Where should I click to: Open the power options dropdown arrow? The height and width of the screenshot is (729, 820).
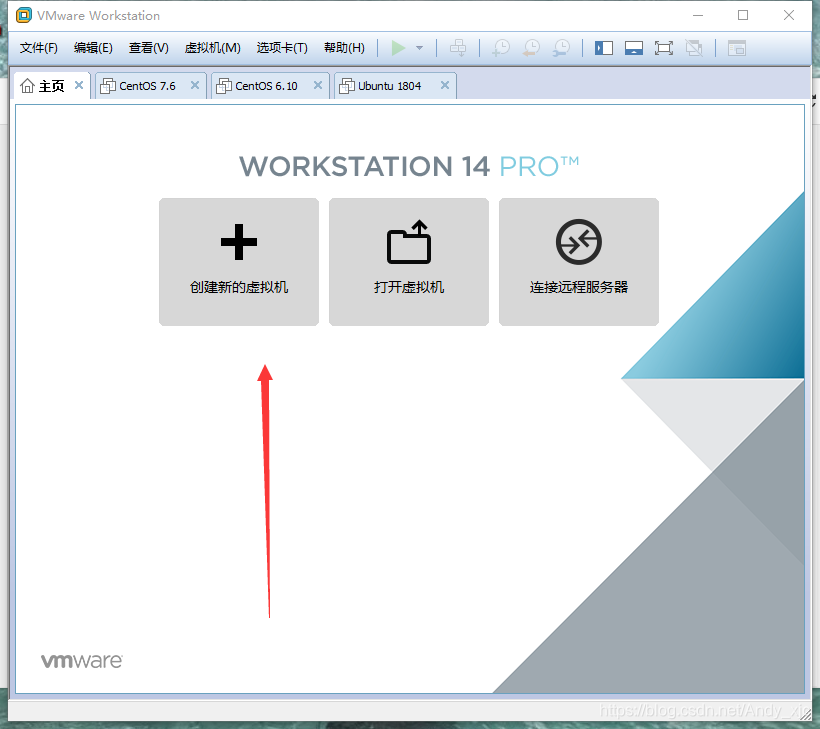(x=419, y=48)
